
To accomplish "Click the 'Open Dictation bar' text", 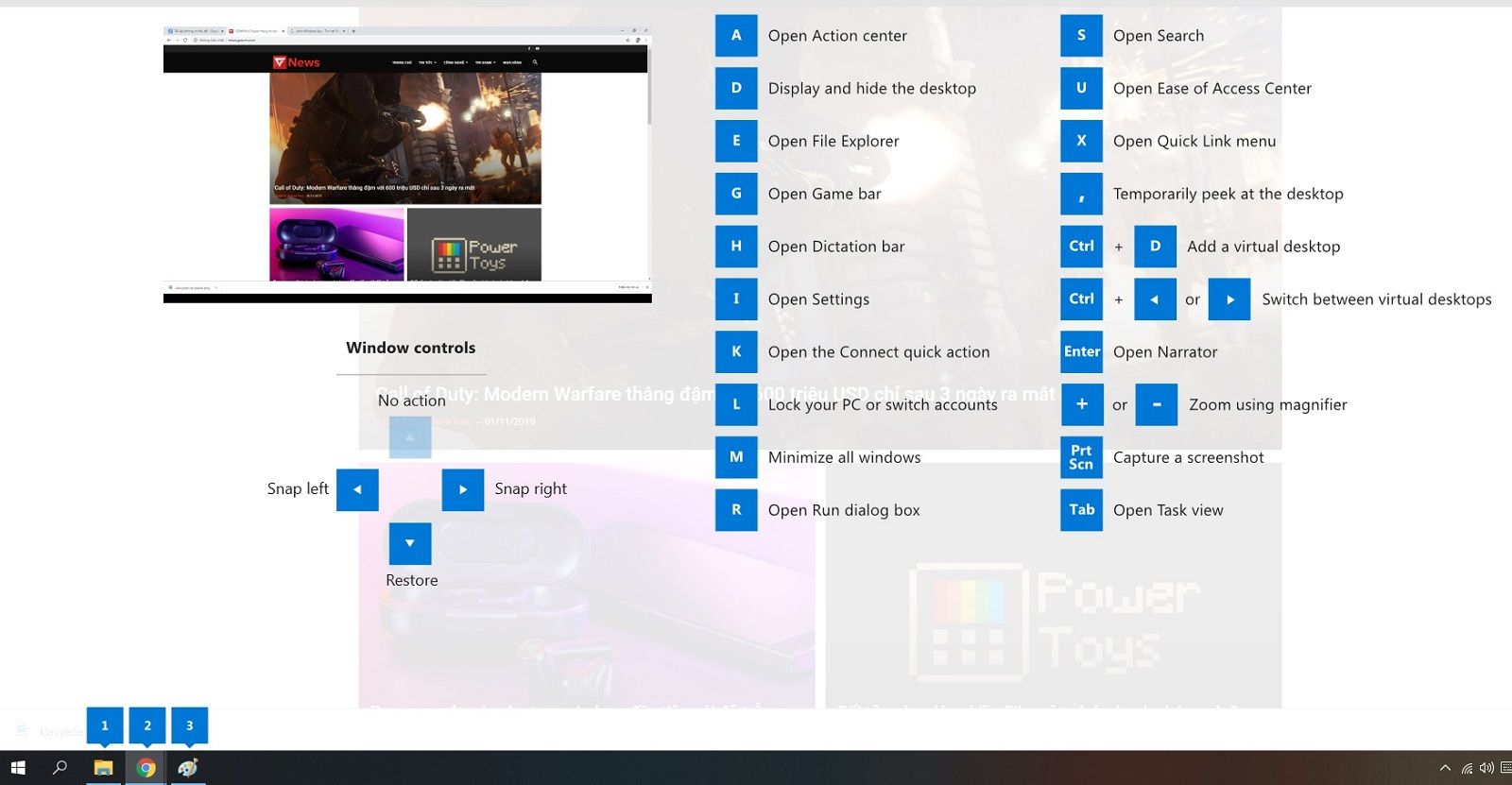I will 836,247.
